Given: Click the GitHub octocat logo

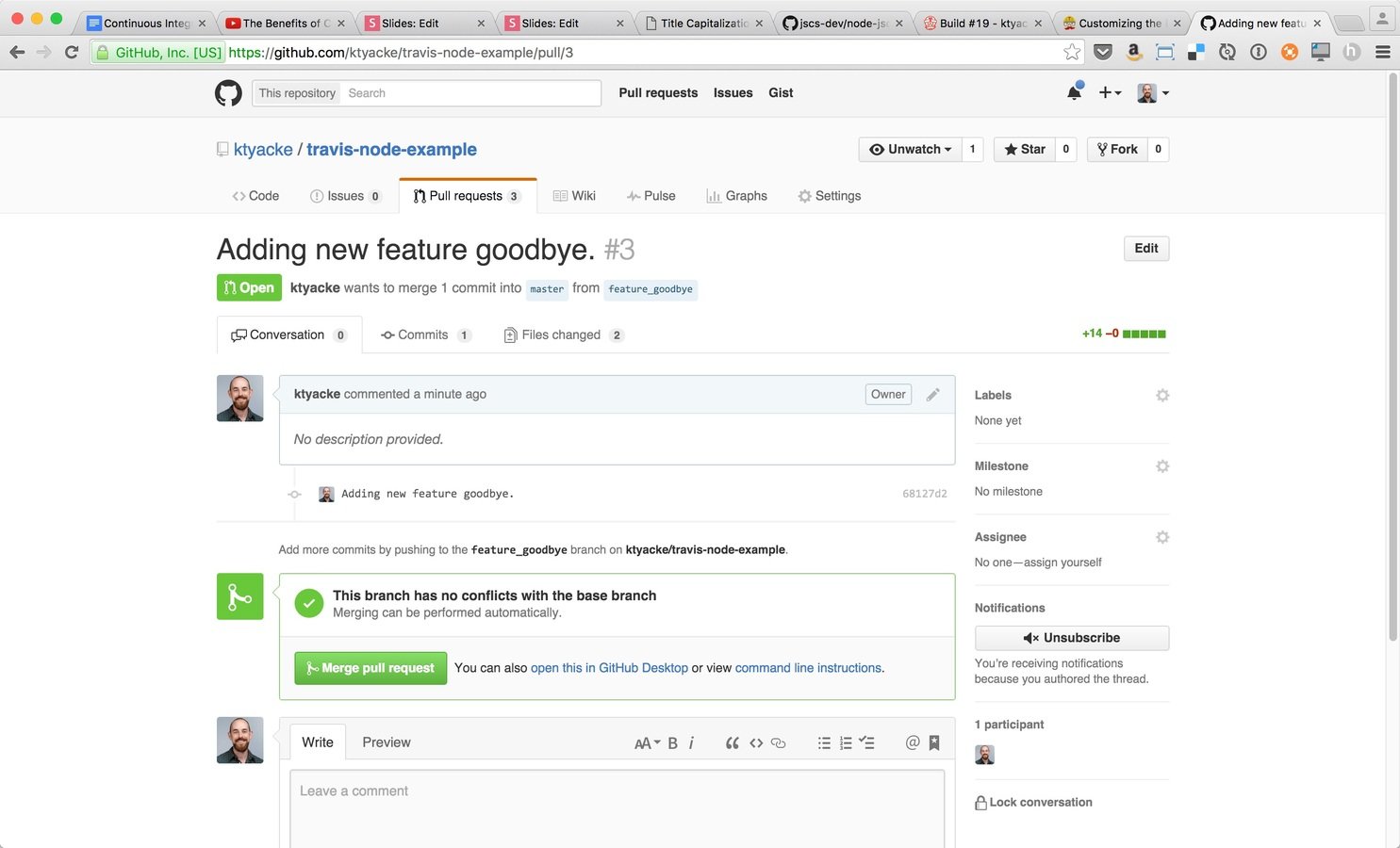Looking at the screenshot, I should click(228, 92).
